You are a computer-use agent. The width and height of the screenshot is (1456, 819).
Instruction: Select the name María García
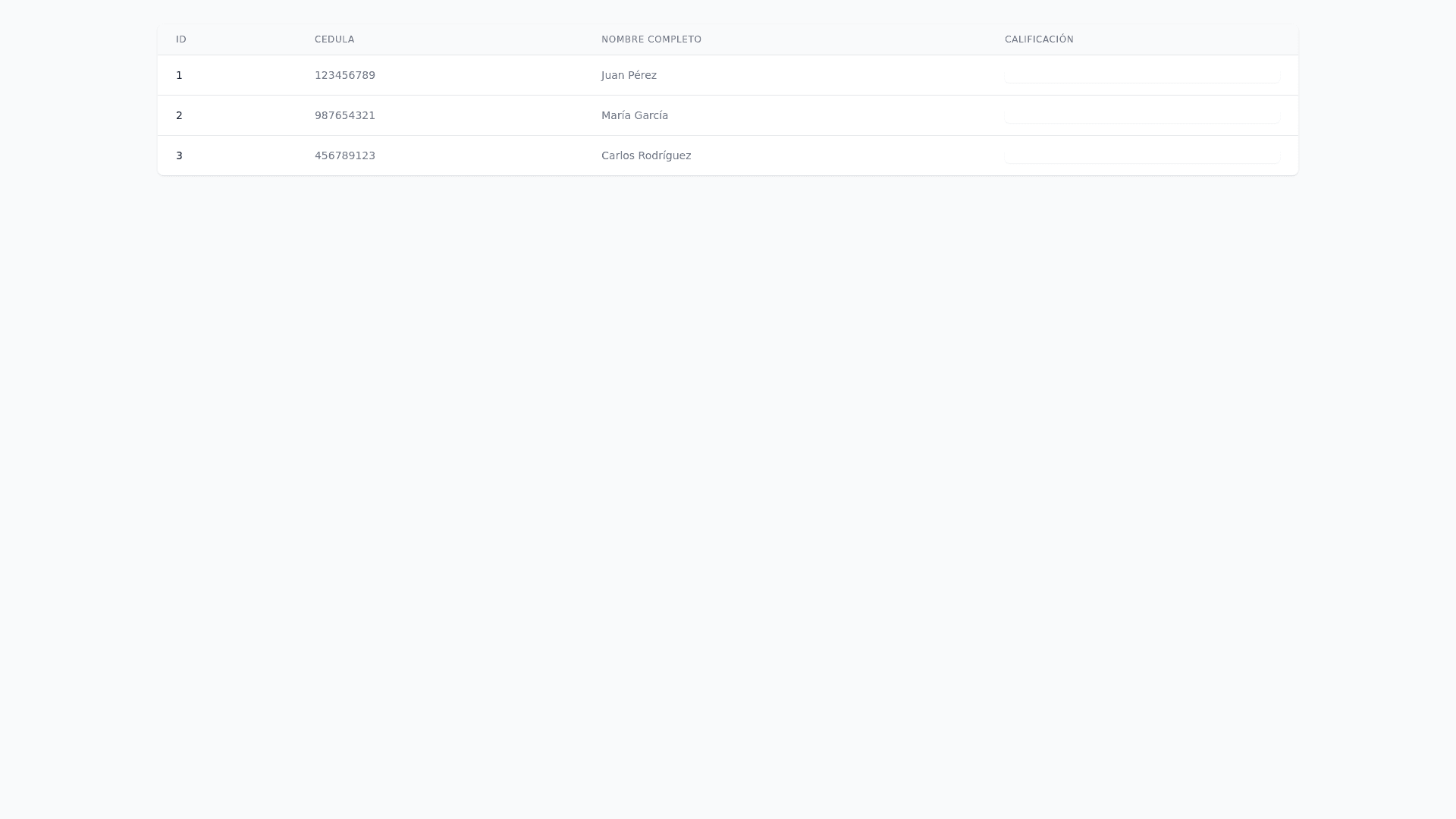point(634,115)
